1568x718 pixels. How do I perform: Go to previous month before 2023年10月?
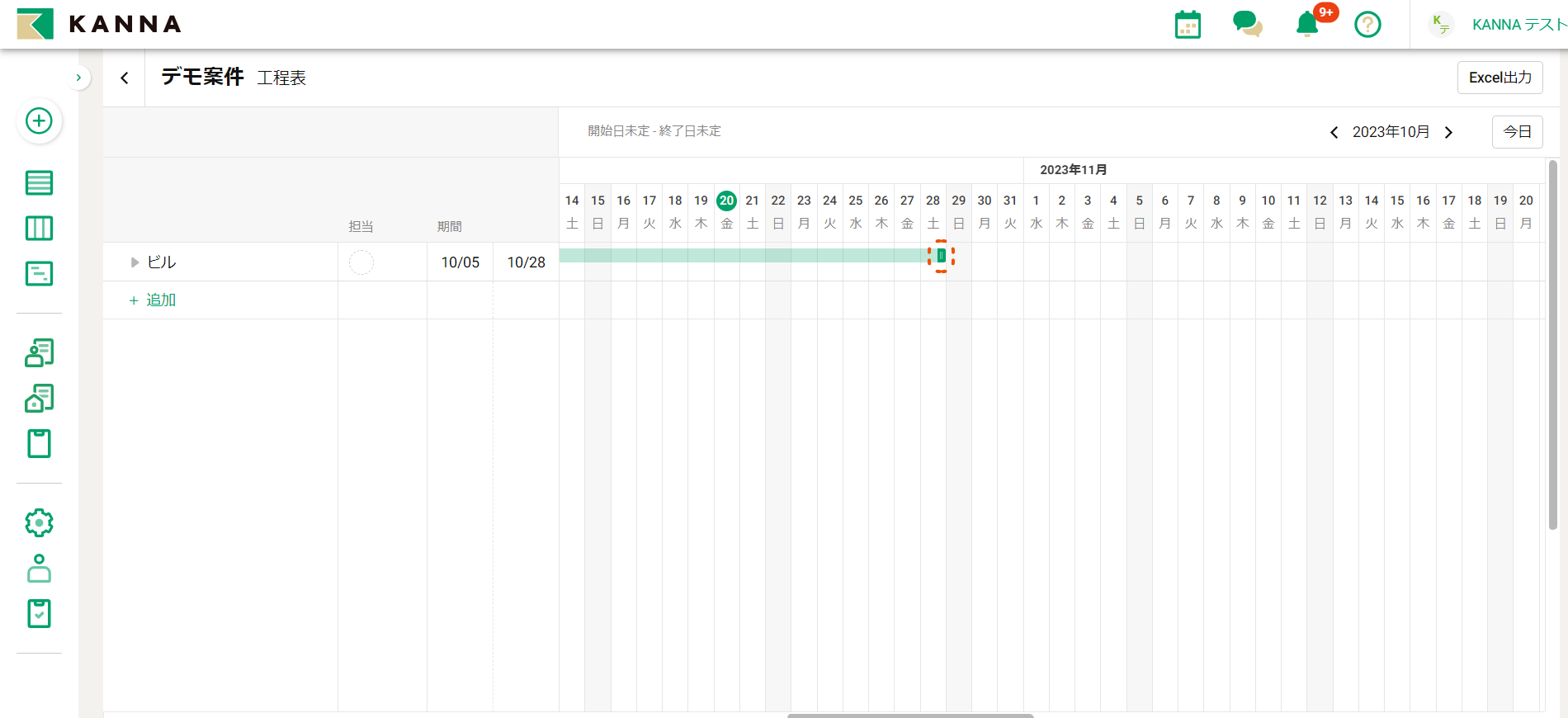1334,132
